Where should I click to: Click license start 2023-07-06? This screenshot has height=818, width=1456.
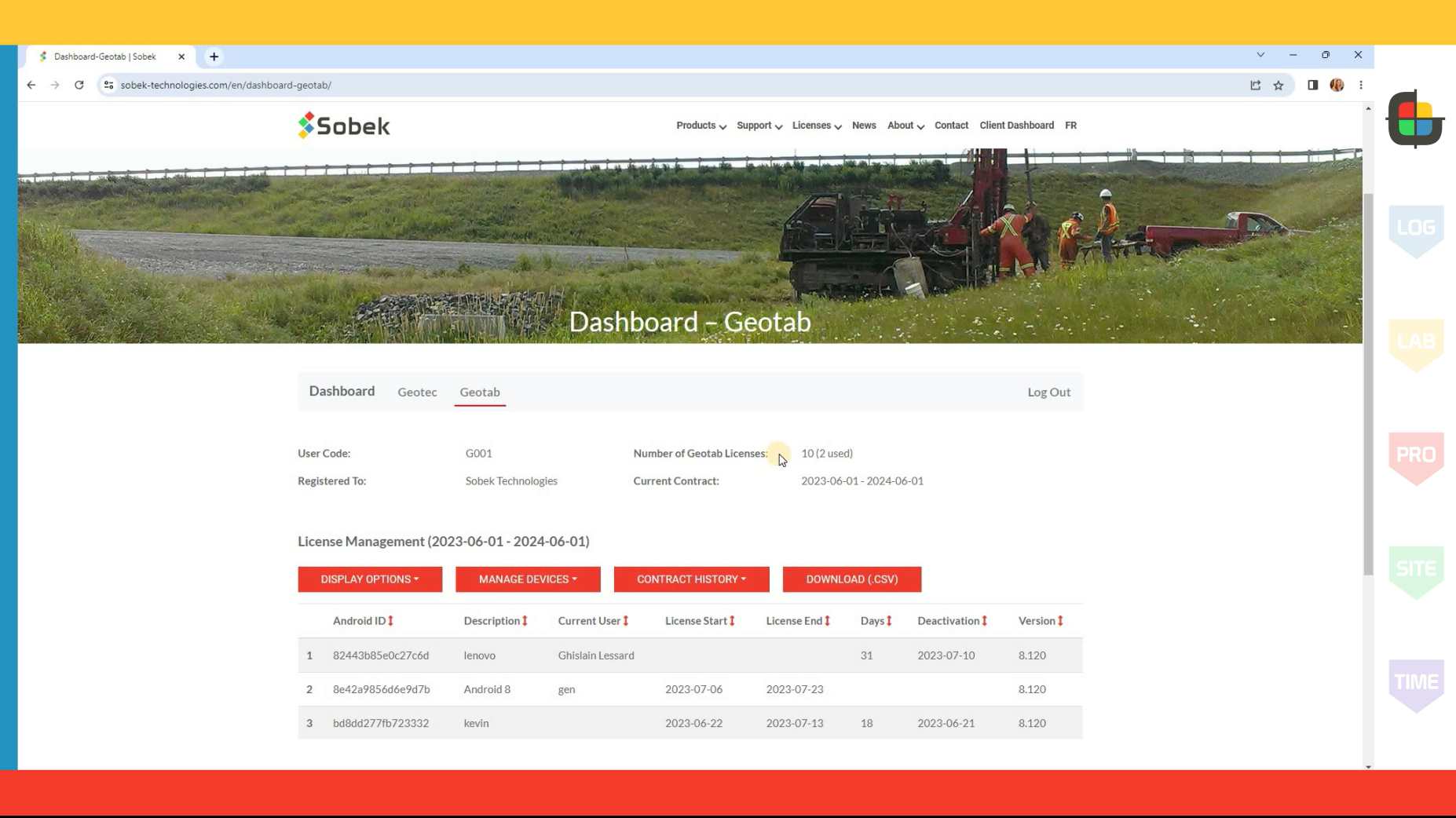pyautogui.click(x=693, y=689)
